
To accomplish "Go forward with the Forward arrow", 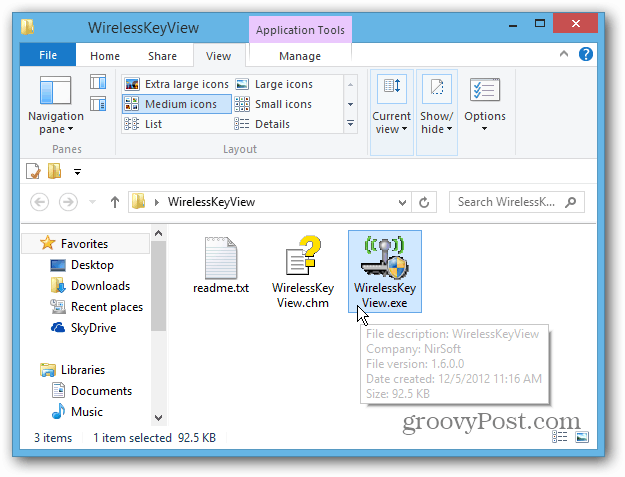I will pos(68,202).
